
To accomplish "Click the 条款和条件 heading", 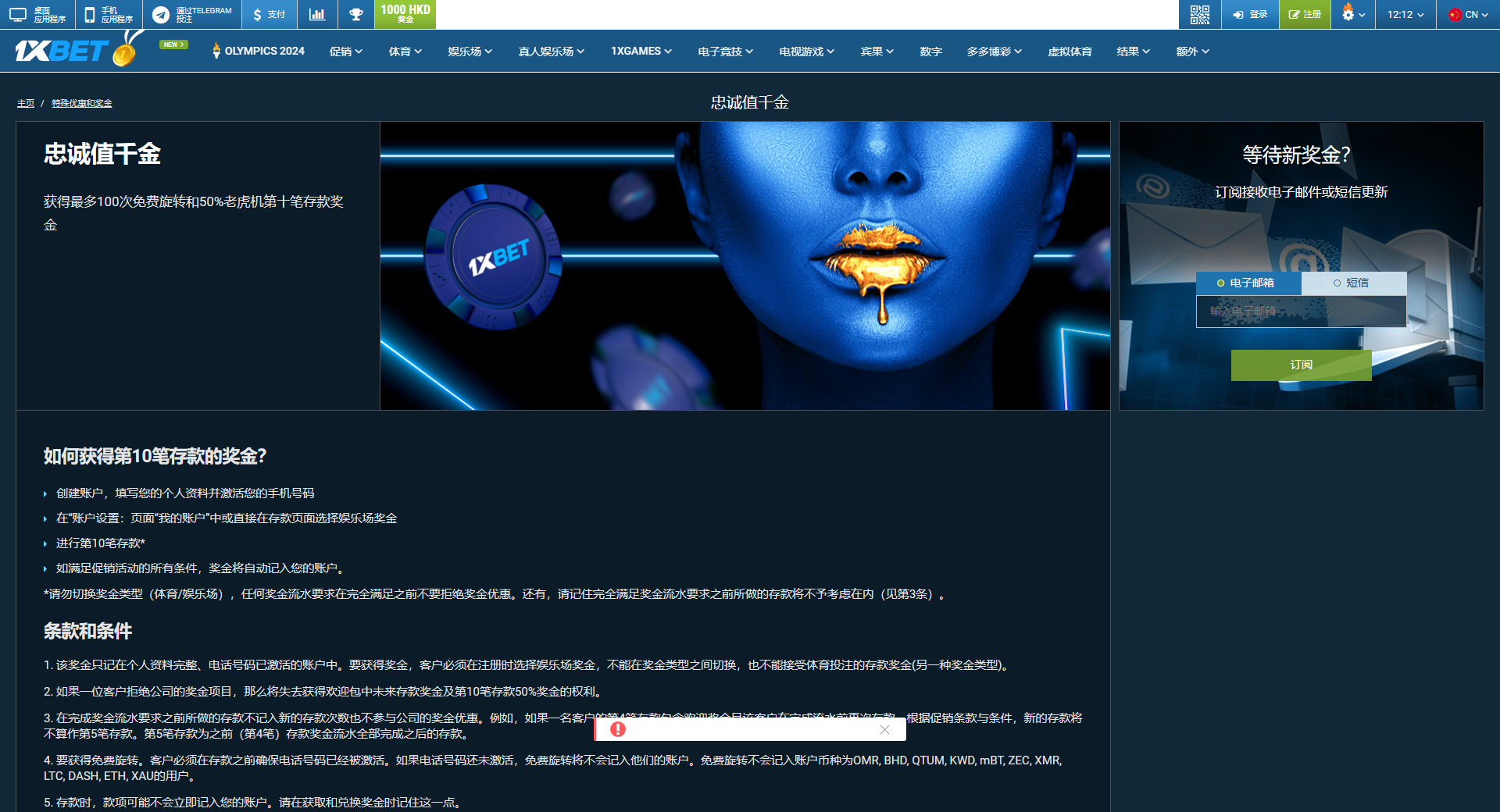I will tap(87, 631).
